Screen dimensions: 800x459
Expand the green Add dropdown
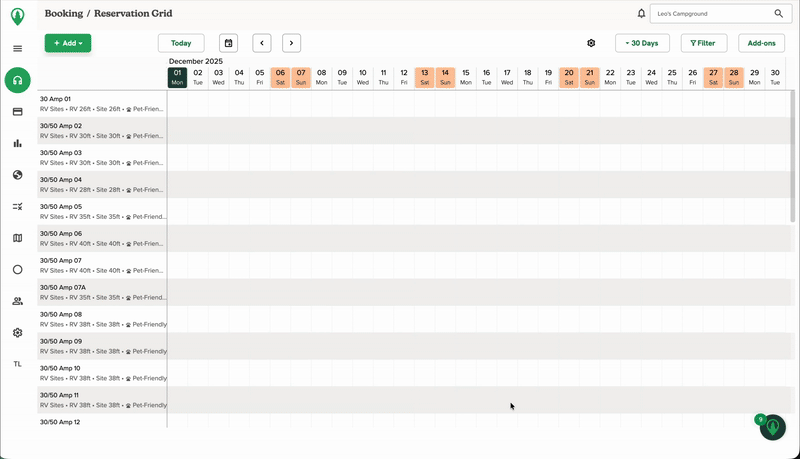67,43
